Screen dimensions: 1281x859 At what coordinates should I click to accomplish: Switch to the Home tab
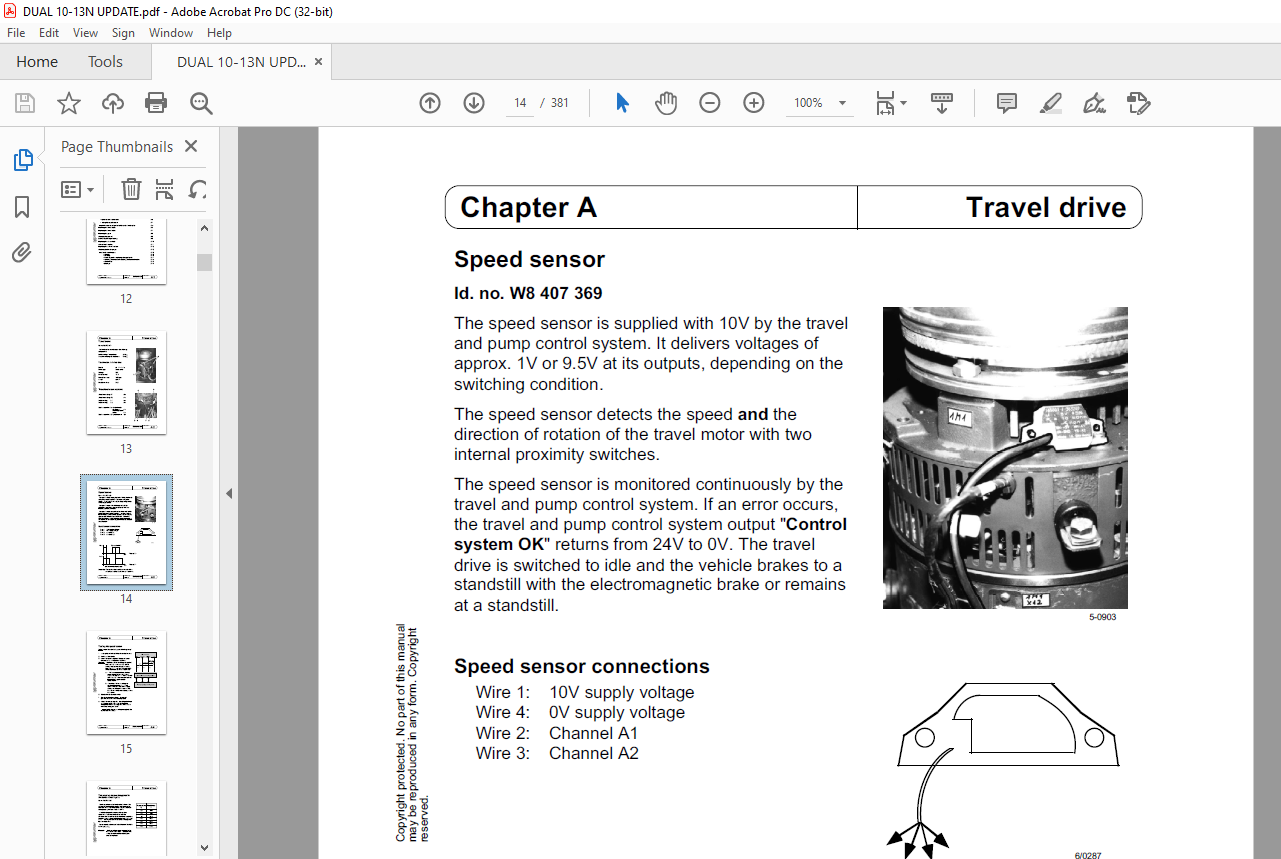(x=37, y=62)
